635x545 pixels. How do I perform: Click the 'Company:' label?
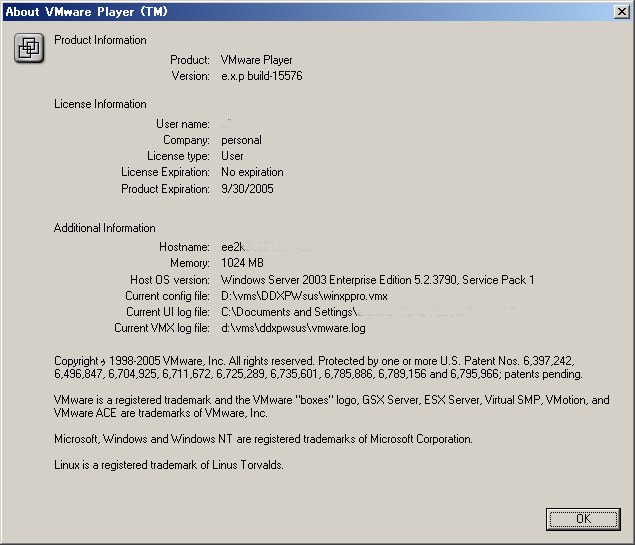coord(186,140)
